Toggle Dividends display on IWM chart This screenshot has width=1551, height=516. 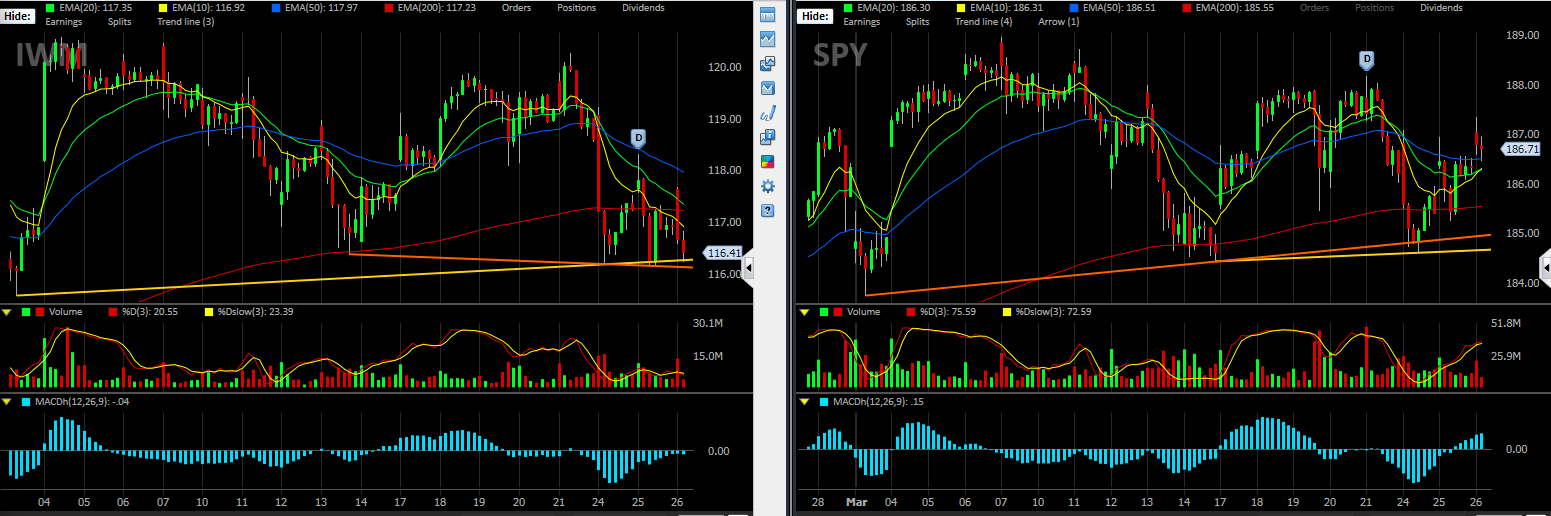coord(643,7)
